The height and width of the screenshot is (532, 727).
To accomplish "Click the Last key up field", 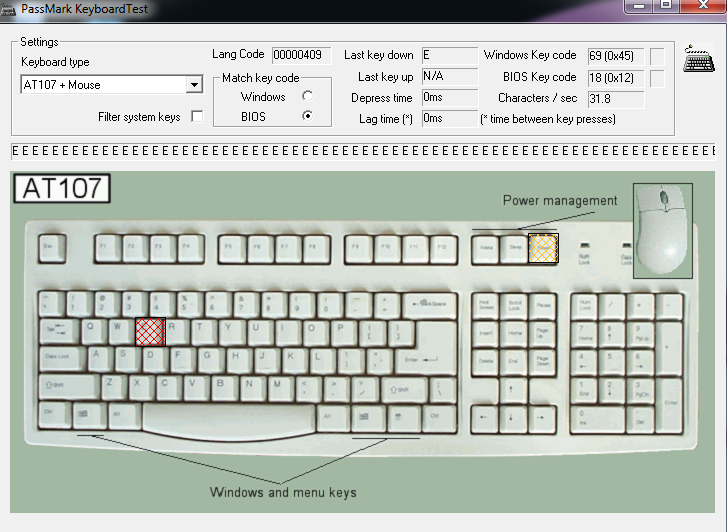I will click(x=450, y=76).
